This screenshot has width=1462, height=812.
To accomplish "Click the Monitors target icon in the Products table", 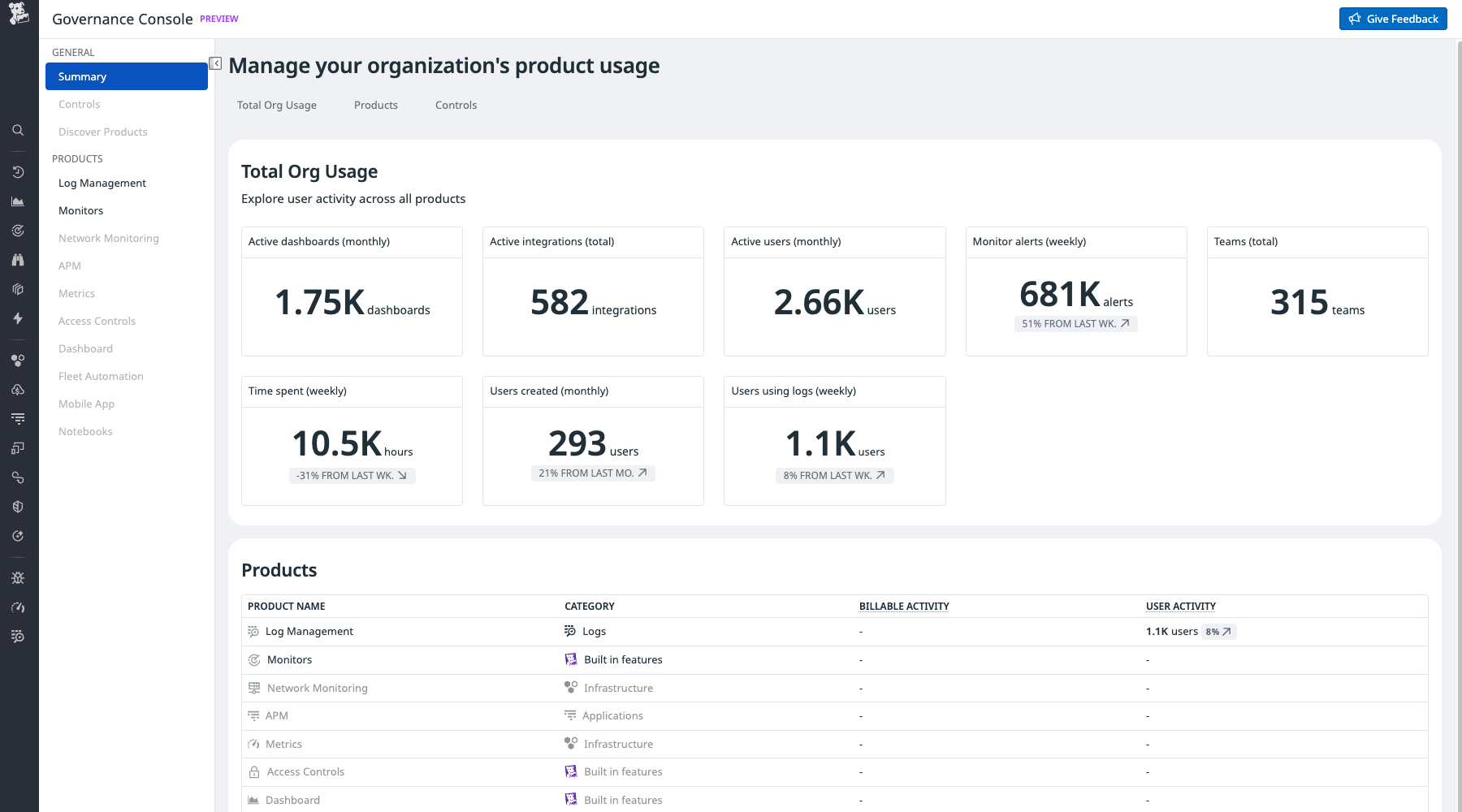I will [253, 659].
